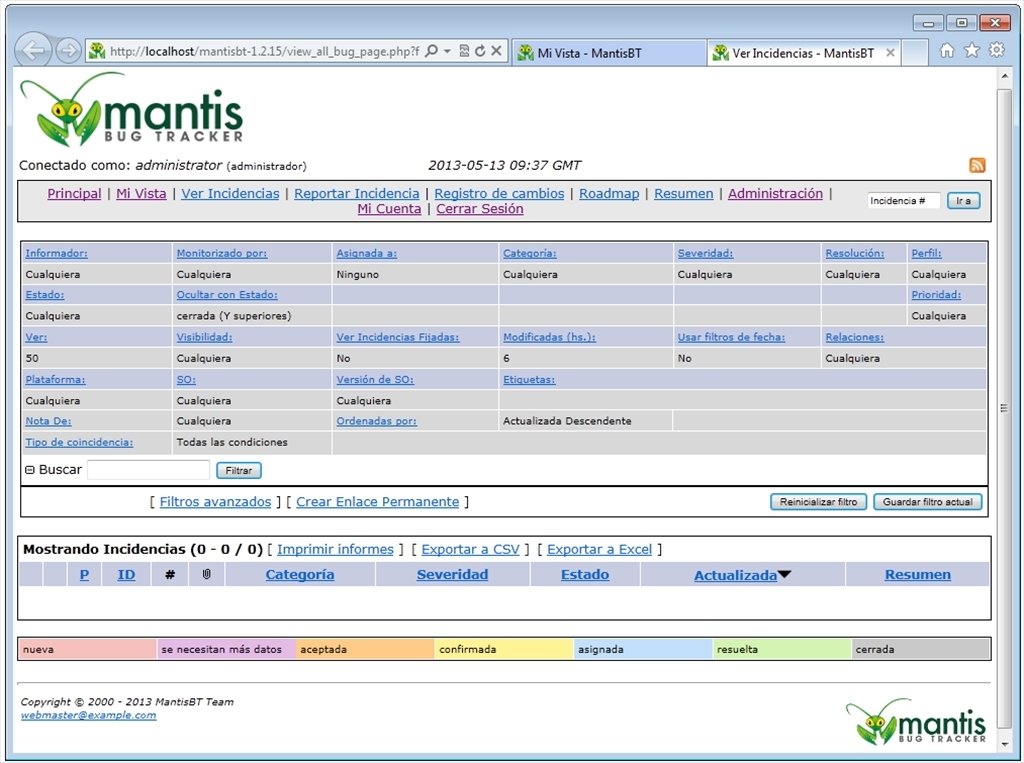Close the Ver Incidencias tab
1024x763 pixels.
[x=890, y=53]
